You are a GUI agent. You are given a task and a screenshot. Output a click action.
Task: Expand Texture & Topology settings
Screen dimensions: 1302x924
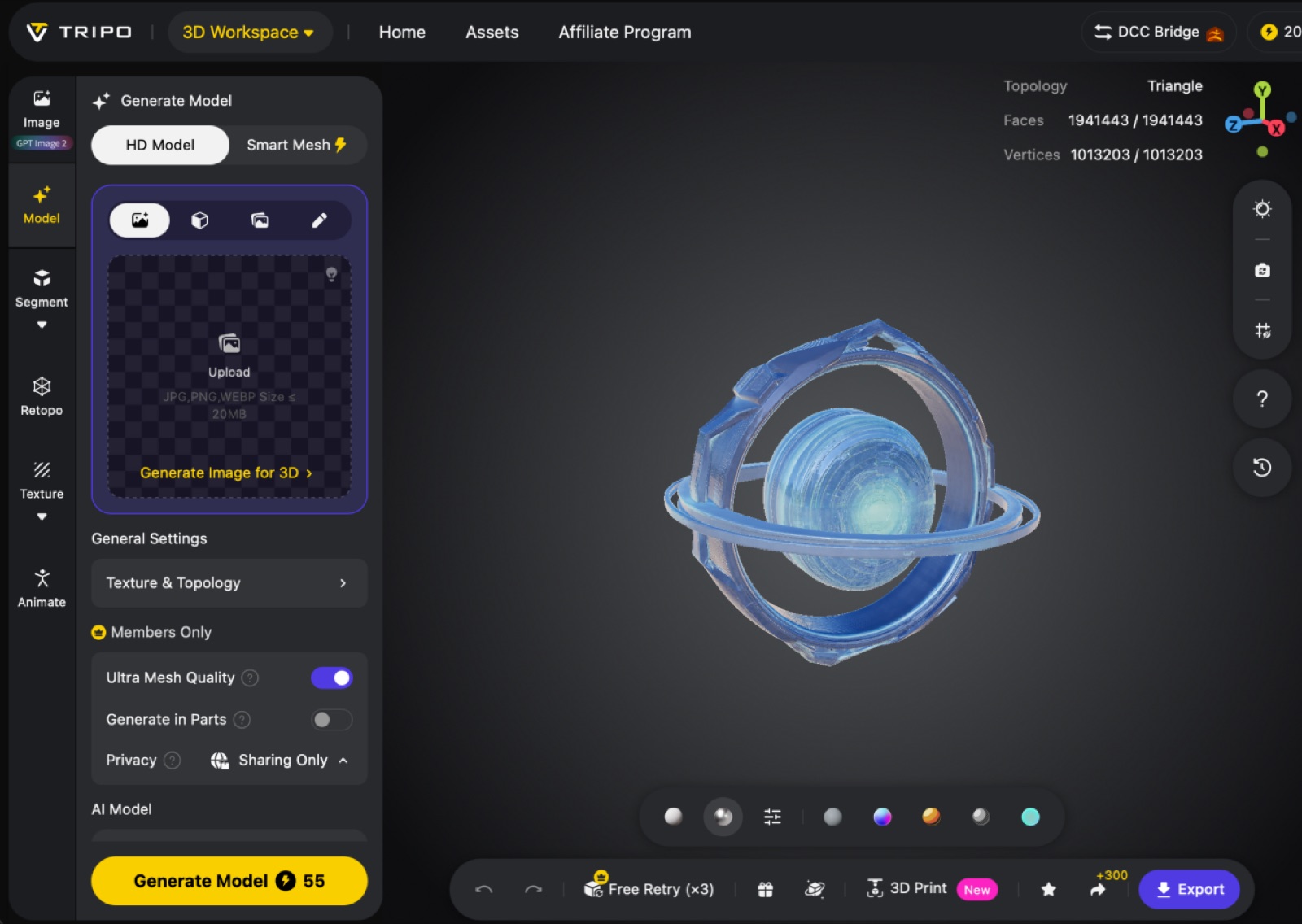pos(229,582)
